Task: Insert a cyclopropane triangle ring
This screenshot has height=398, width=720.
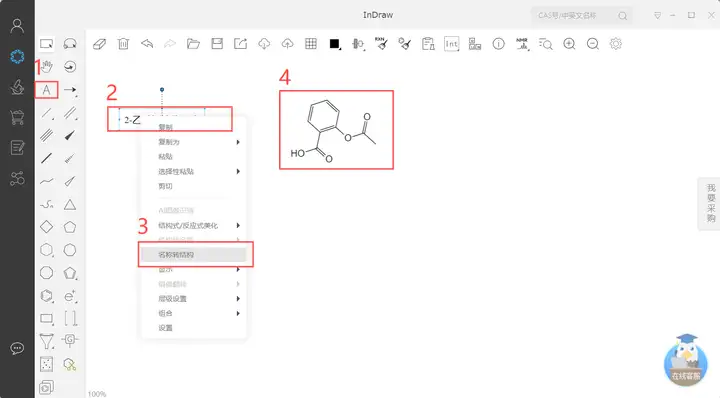Action: point(70,204)
